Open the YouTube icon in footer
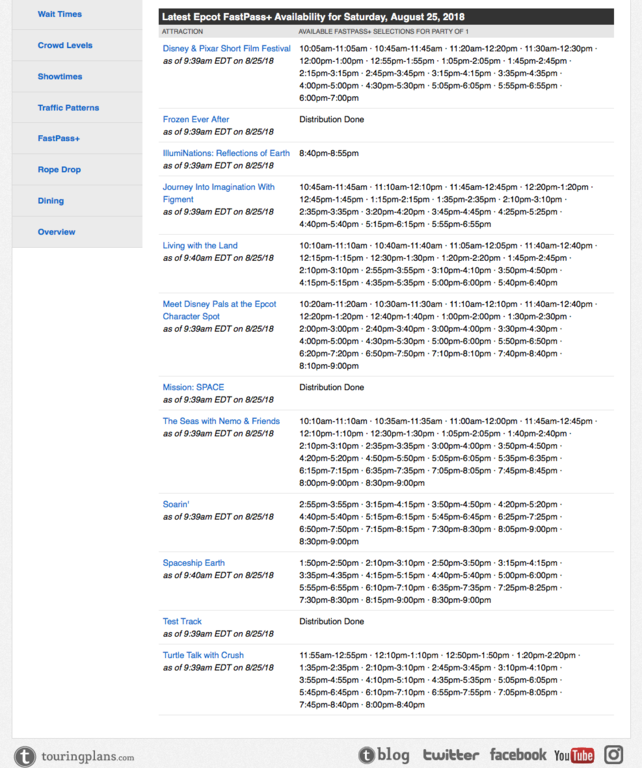Screen dimensions: 642x768 tap(574, 755)
